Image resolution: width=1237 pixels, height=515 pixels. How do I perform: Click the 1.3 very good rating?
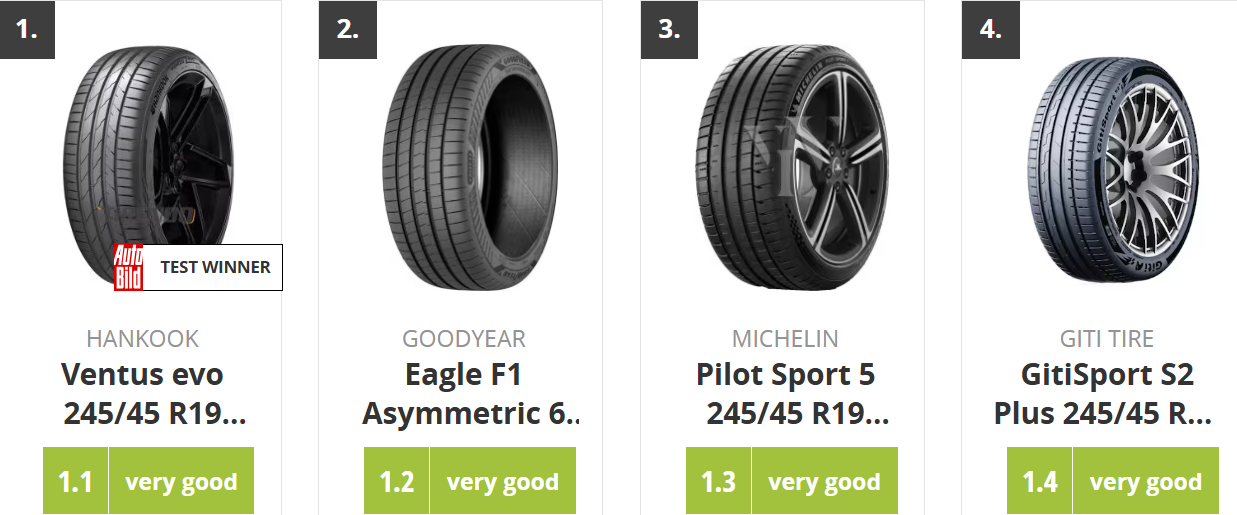(x=792, y=481)
